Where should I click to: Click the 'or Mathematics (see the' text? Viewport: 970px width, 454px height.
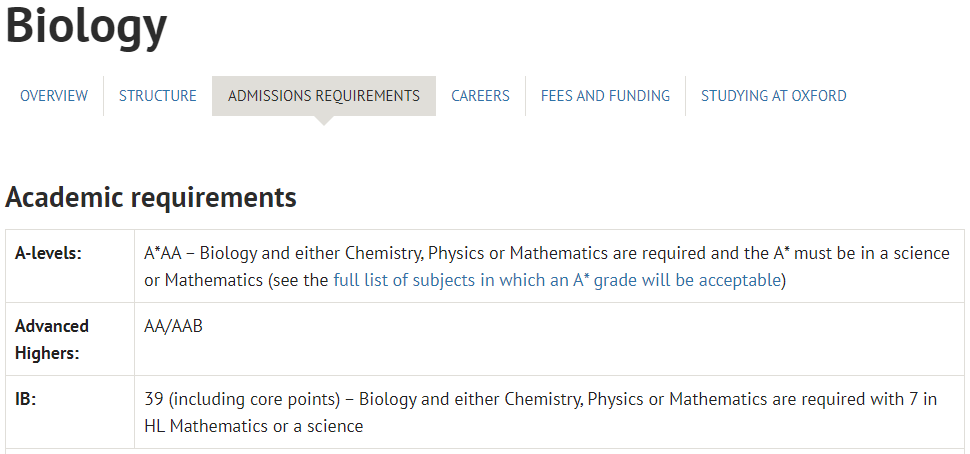(236, 280)
